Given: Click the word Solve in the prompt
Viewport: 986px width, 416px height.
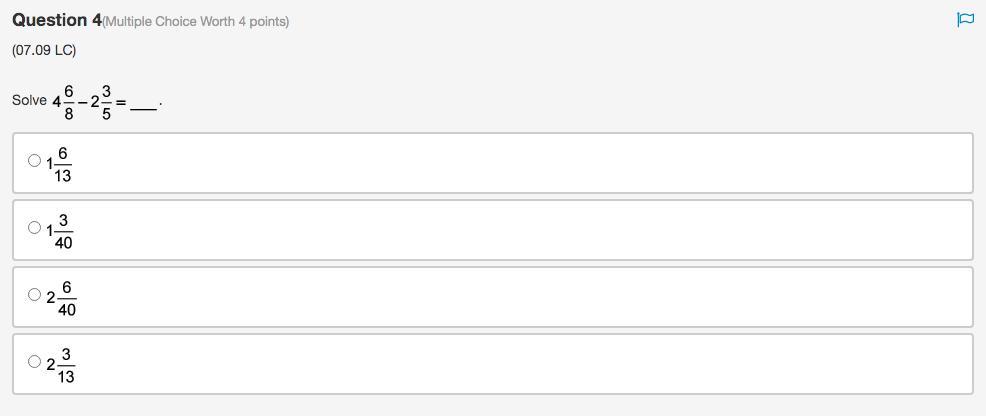Looking at the screenshot, I should [30, 101].
